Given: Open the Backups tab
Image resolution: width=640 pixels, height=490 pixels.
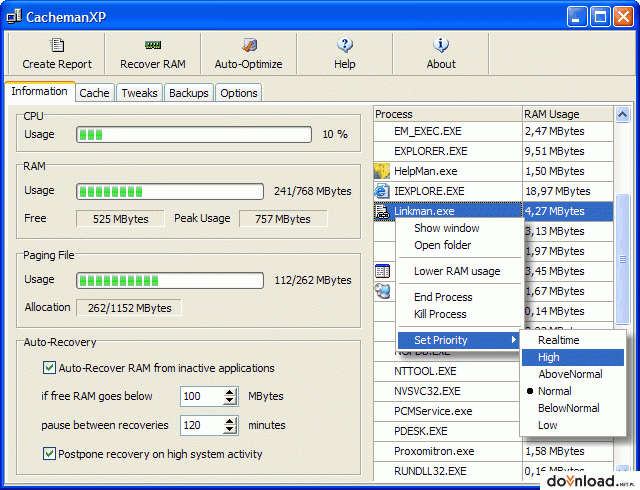Looking at the screenshot, I should [189, 93].
